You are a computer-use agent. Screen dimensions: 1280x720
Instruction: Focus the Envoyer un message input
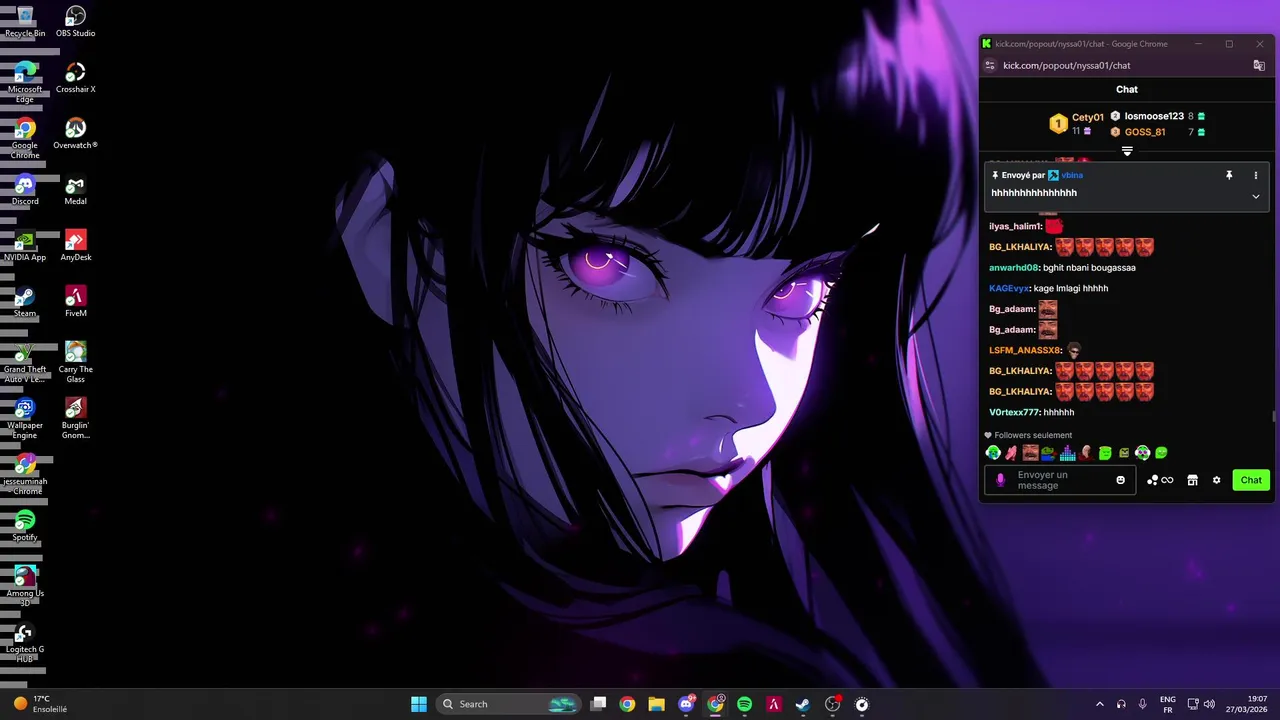(1059, 480)
